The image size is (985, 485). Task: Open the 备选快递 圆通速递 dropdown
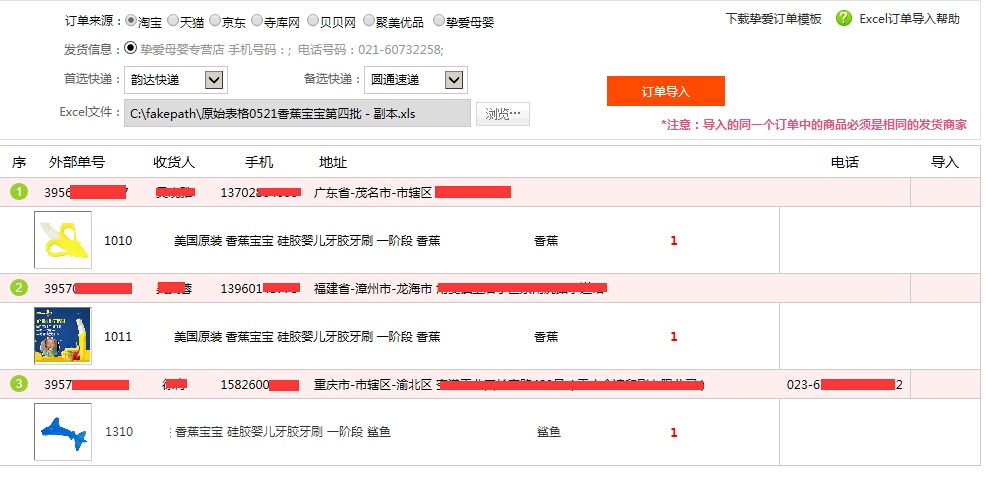tap(416, 80)
